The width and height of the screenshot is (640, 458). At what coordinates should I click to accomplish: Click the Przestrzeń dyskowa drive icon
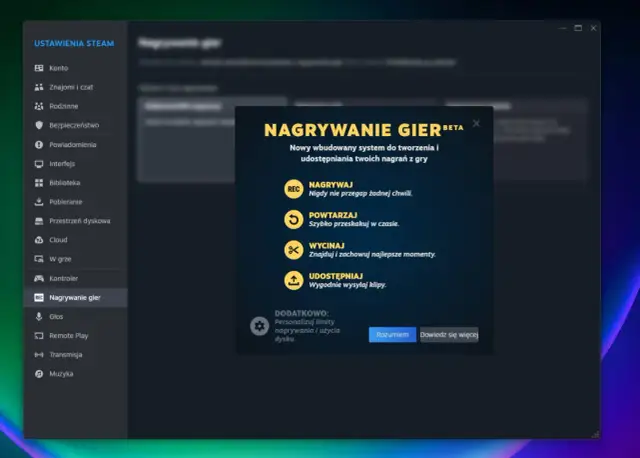point(39,221)
